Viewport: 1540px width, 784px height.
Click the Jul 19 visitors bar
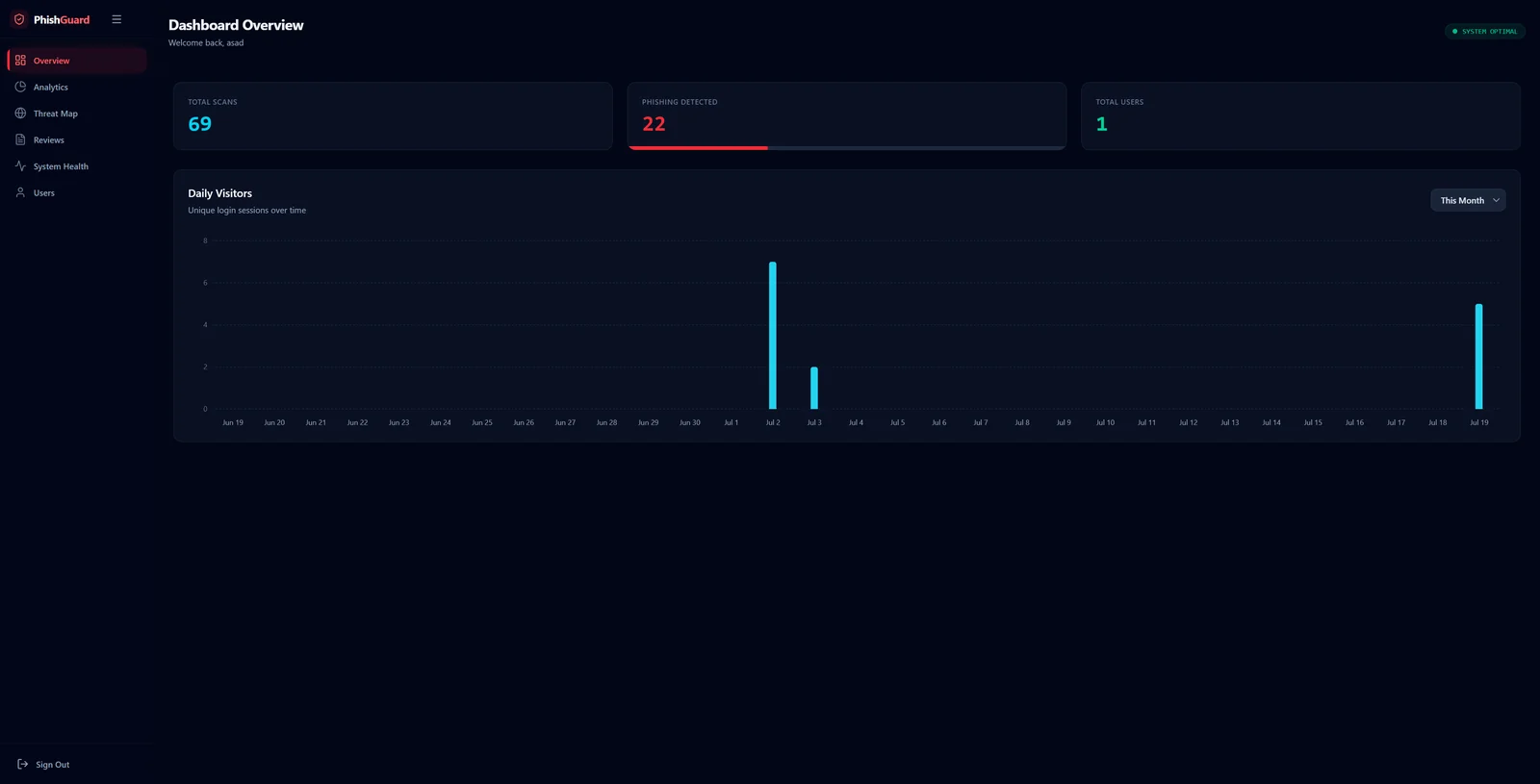1479,357
